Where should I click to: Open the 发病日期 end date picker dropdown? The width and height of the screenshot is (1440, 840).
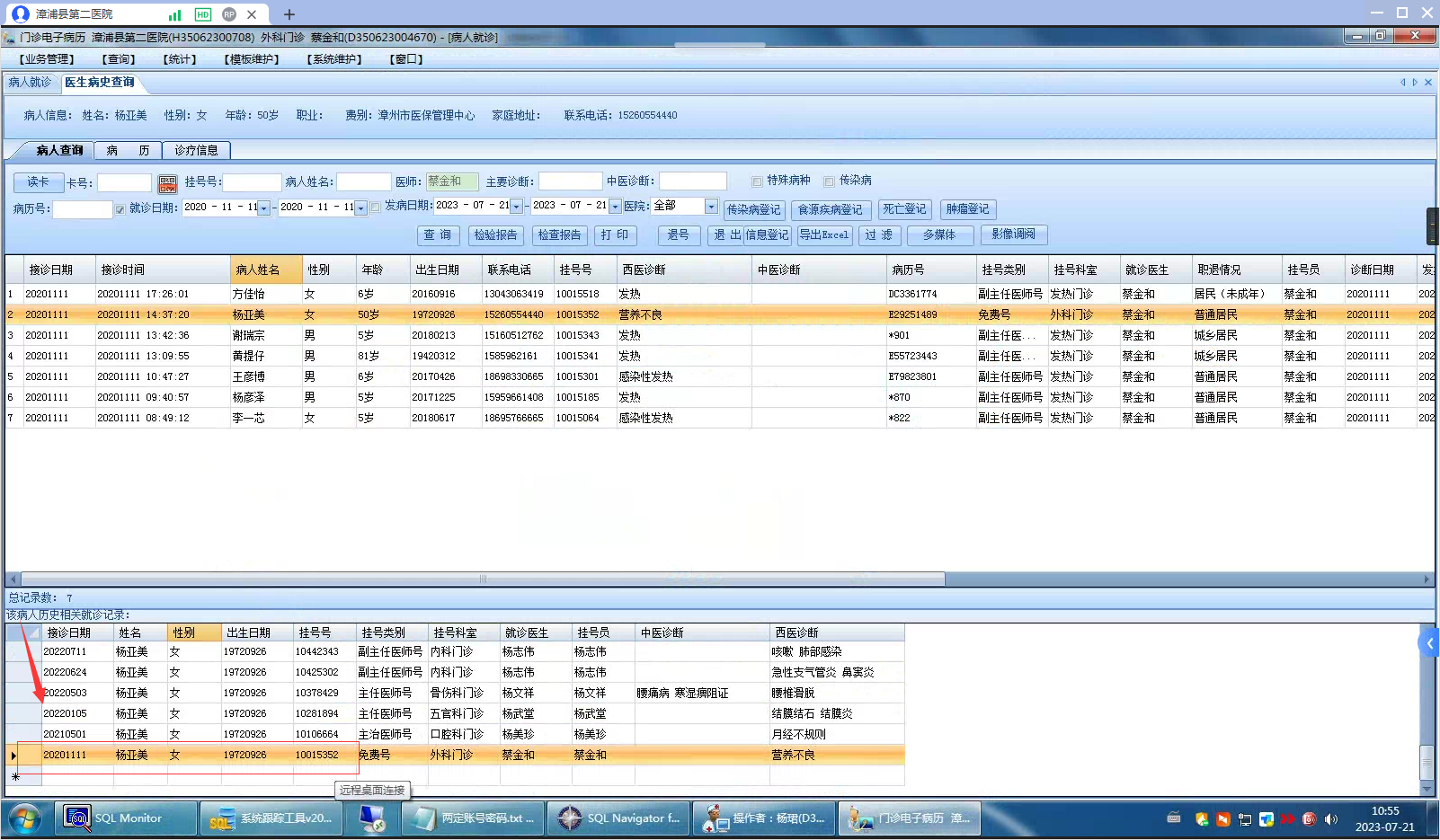tap(615, 207)
